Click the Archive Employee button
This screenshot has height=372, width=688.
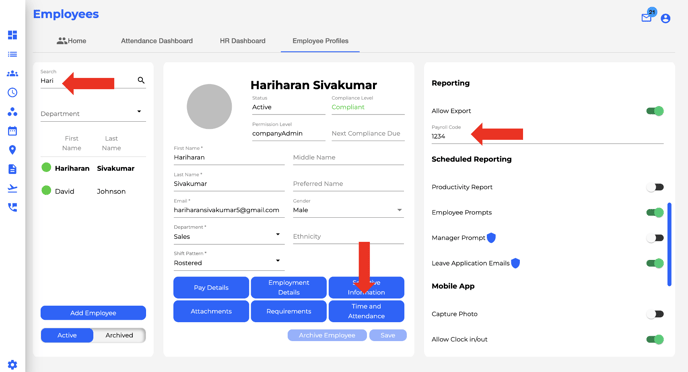coord(327,335)
